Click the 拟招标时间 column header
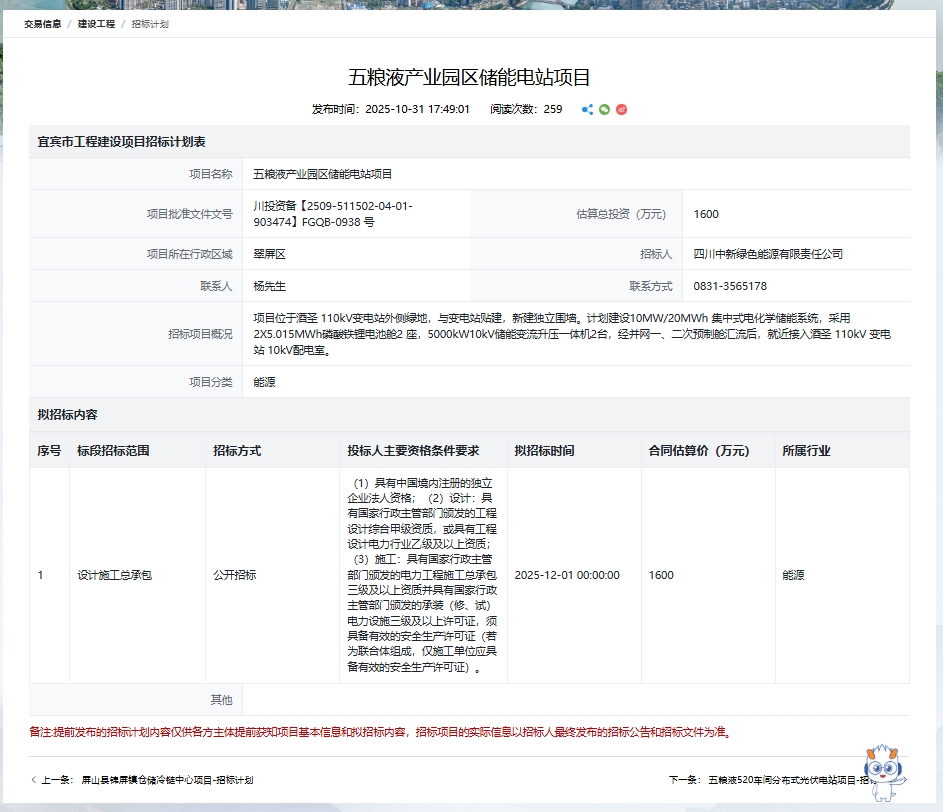This screenshot has height=812, width=943. [544, 451]
